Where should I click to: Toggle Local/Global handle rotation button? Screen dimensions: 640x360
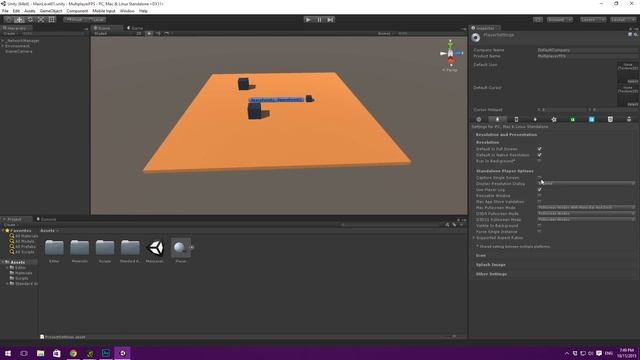point(96,20)
